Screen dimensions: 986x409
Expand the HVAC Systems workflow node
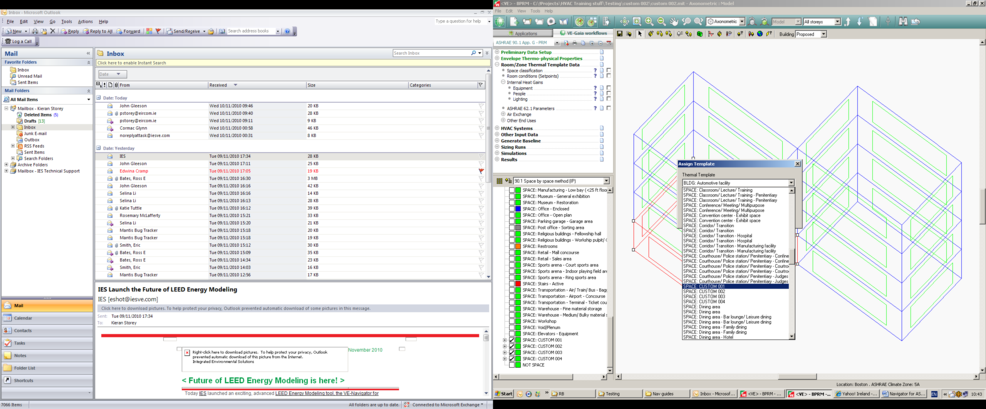click(497, 128)
